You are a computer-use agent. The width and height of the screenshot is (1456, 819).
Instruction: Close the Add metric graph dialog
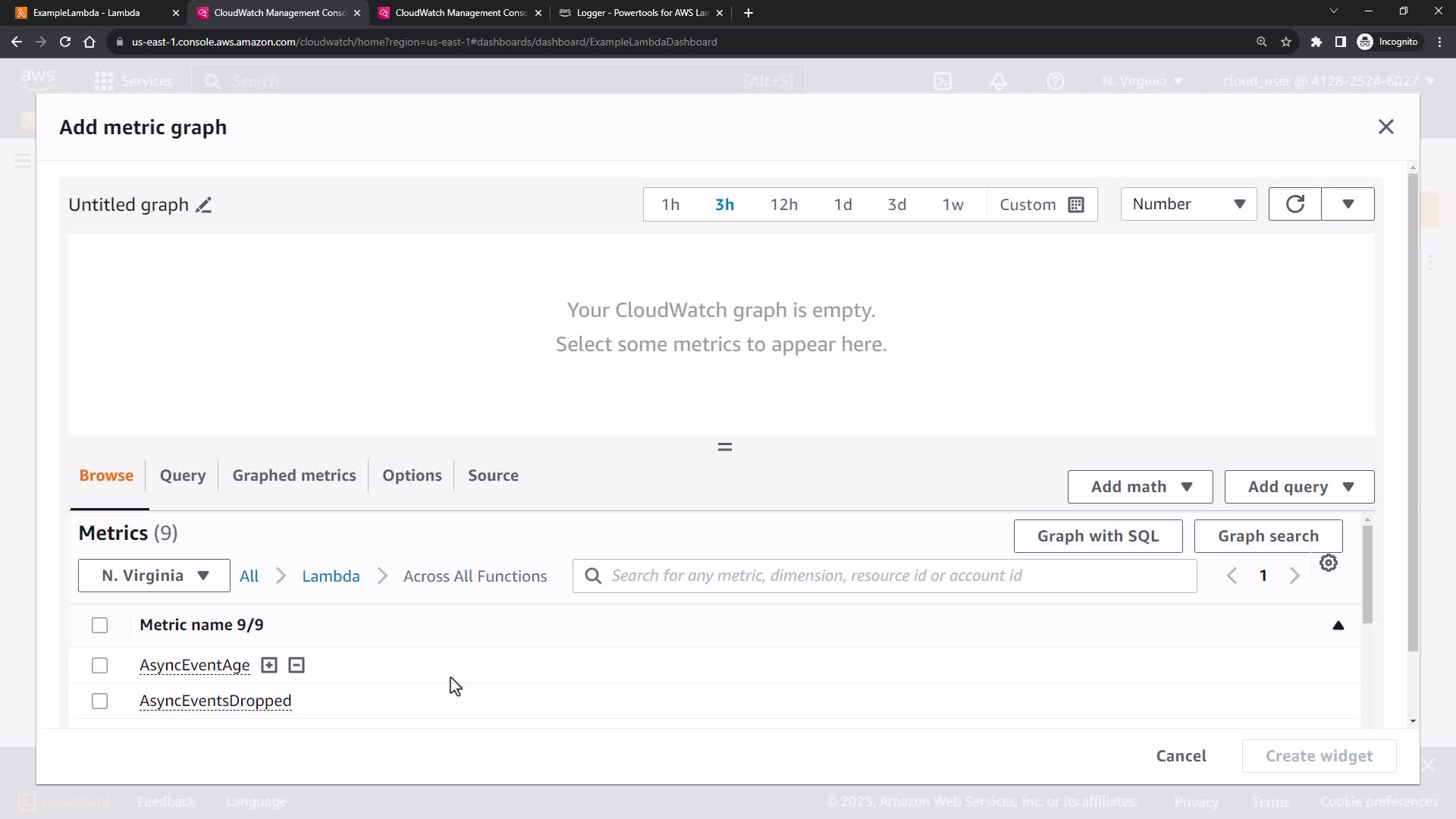point(1385,127)
